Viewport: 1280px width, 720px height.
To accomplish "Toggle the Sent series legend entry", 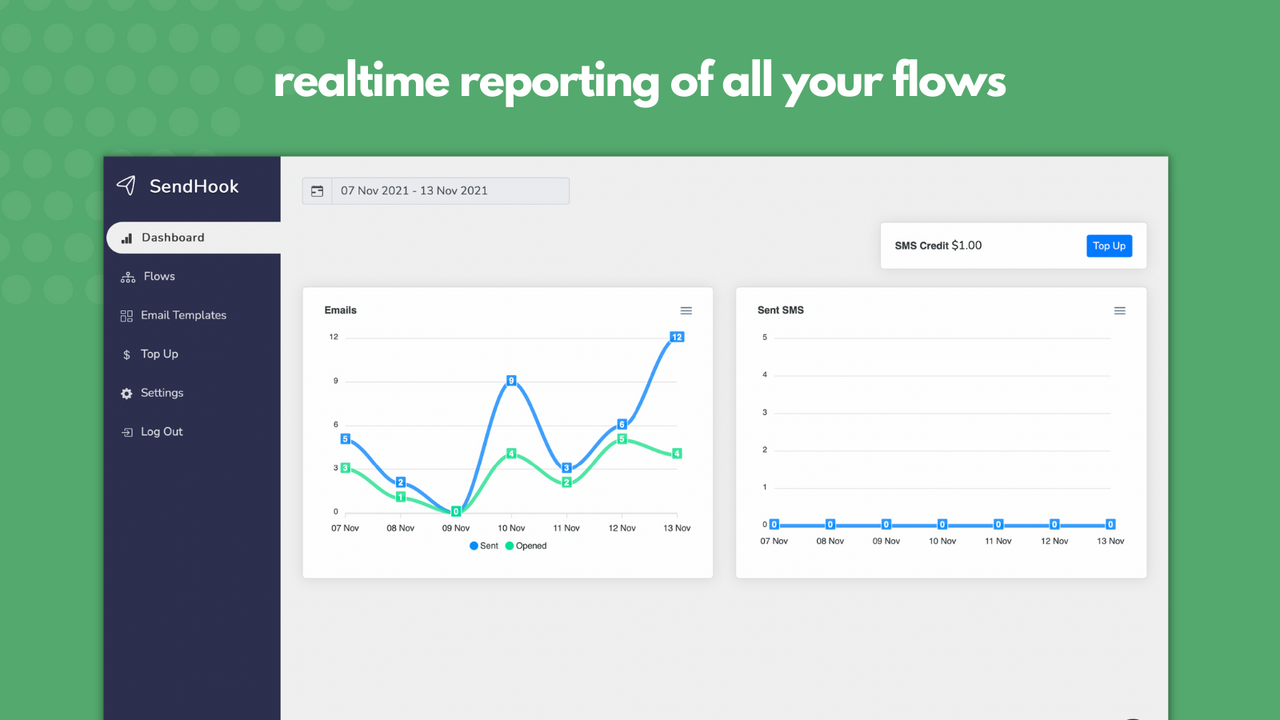I will [x=484, y=546].
